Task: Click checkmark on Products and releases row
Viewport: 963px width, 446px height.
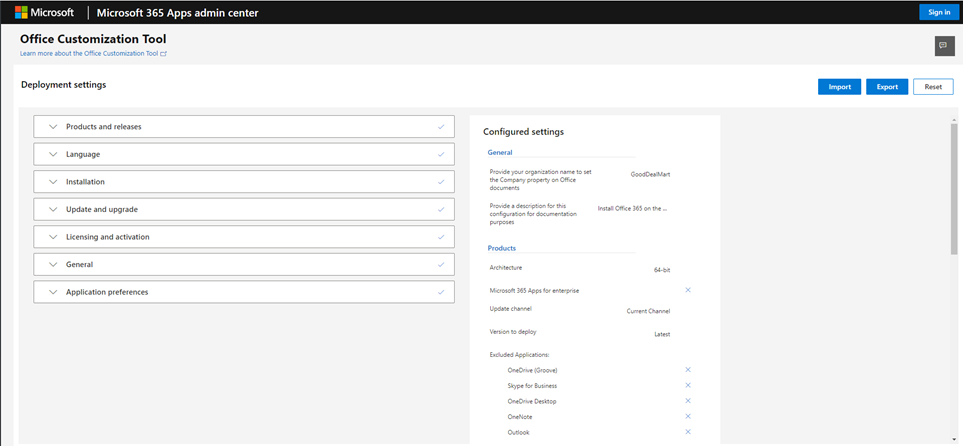Action: (x=441, y=127)
